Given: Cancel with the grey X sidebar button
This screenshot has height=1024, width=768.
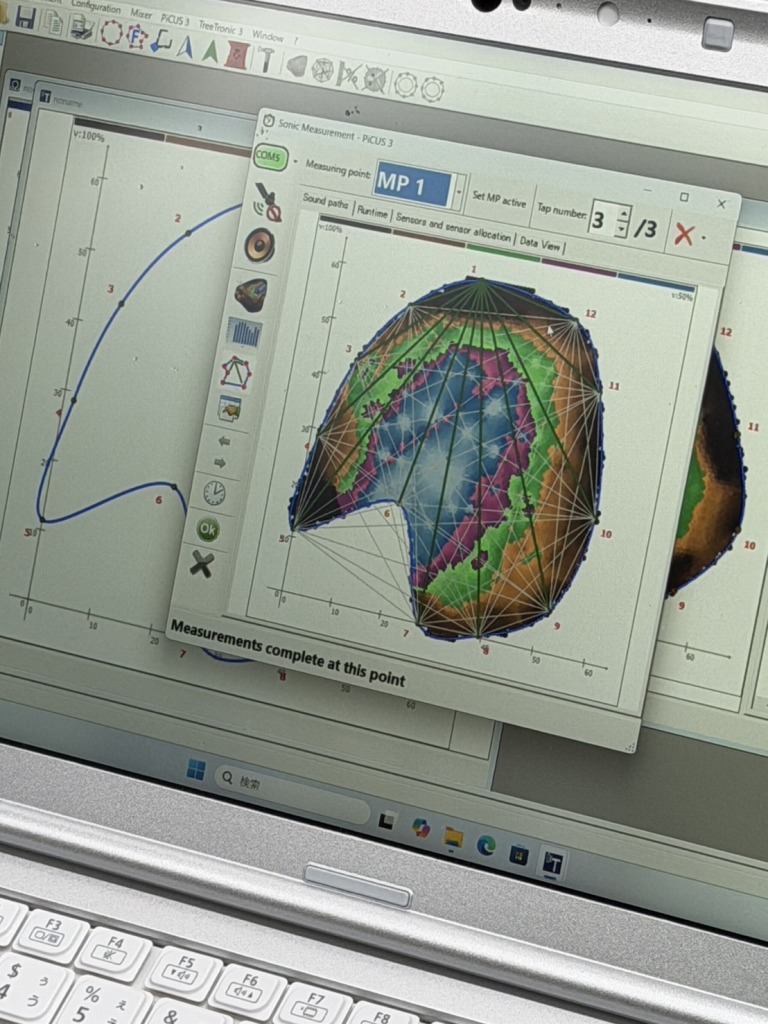Looking at the screenshot, I should [x=202, y=563].
